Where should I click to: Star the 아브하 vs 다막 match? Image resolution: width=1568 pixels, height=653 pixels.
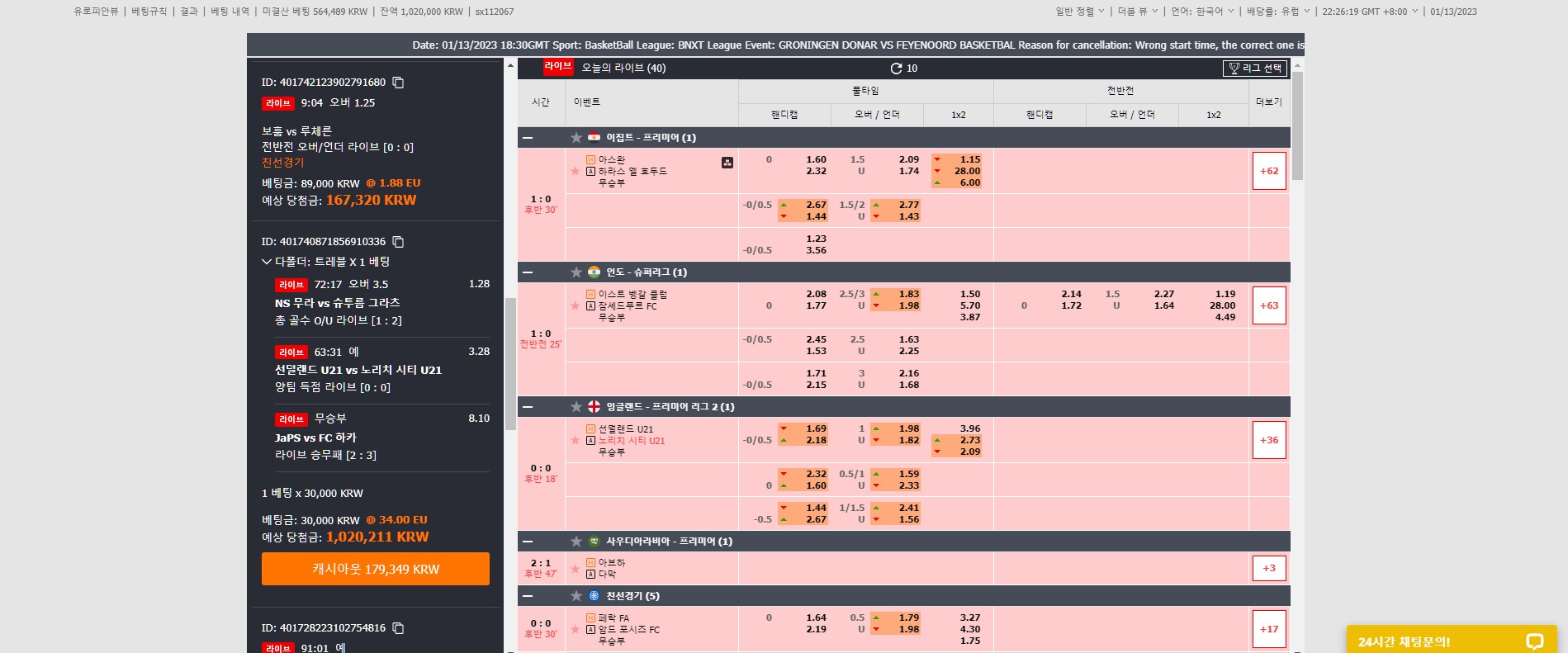pos(575,568)
